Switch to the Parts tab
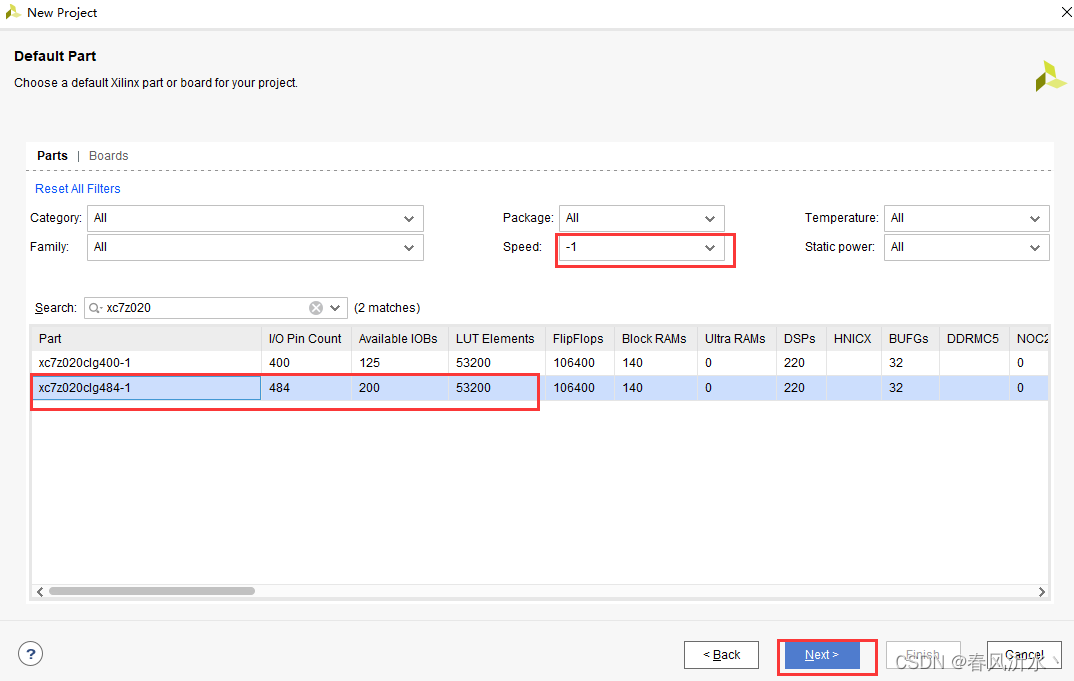This screenshot has height=681, width=1074. tap(52, 156)
